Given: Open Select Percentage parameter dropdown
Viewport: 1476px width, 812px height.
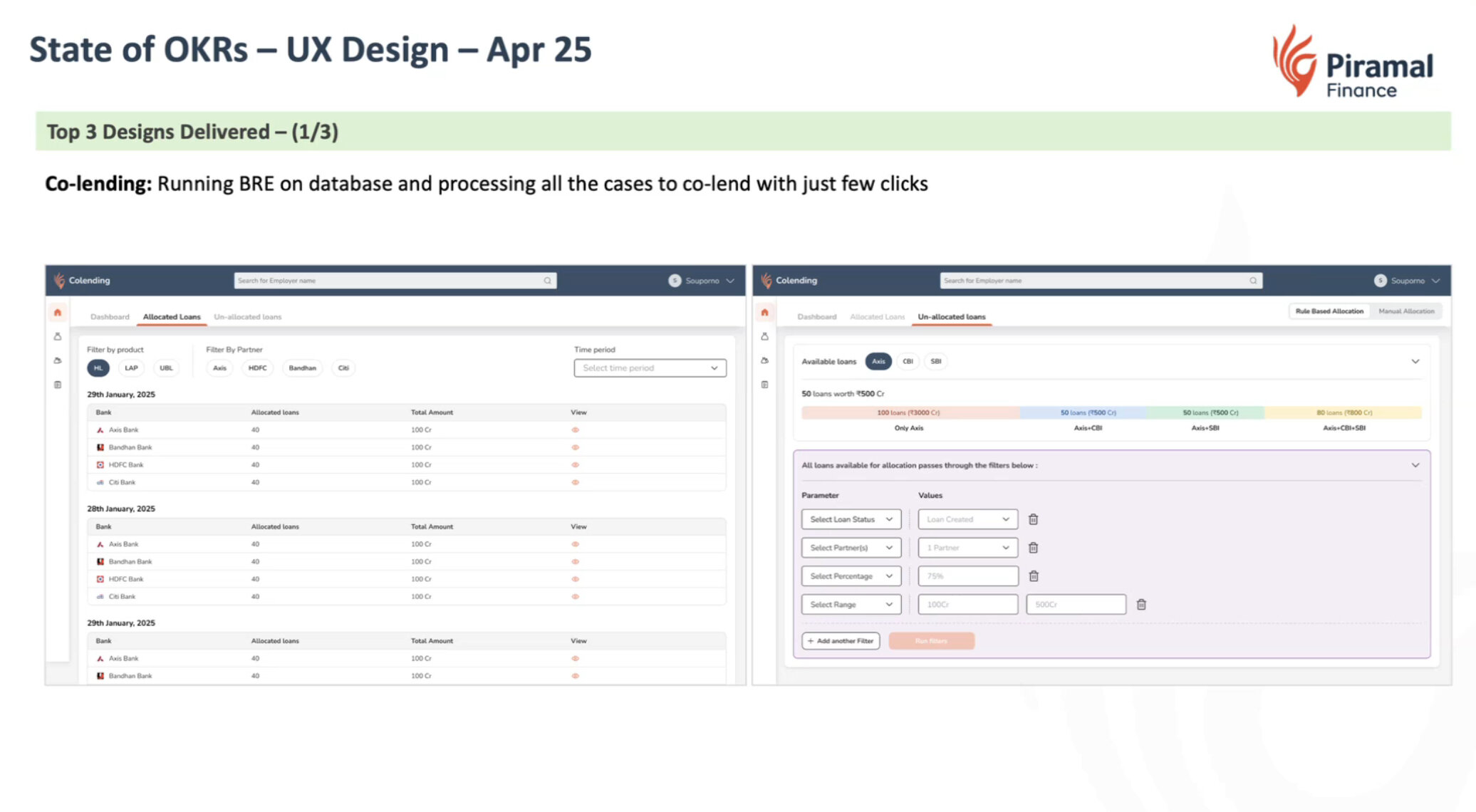Looking at the screenshot, I should click(x=851, y=576).
